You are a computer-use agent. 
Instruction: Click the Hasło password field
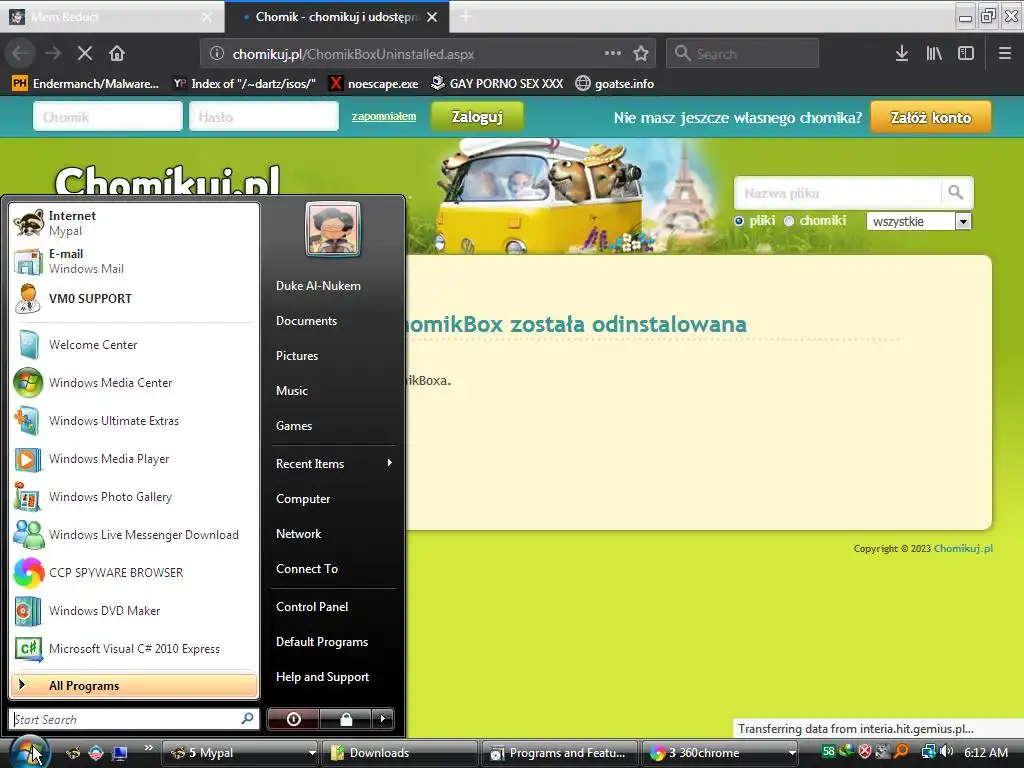coord(264,117)
